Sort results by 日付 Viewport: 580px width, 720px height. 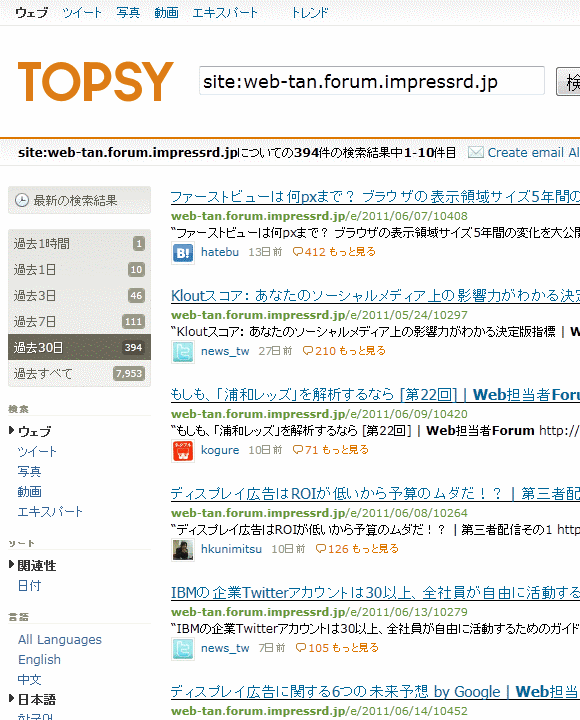click(29, 586)
